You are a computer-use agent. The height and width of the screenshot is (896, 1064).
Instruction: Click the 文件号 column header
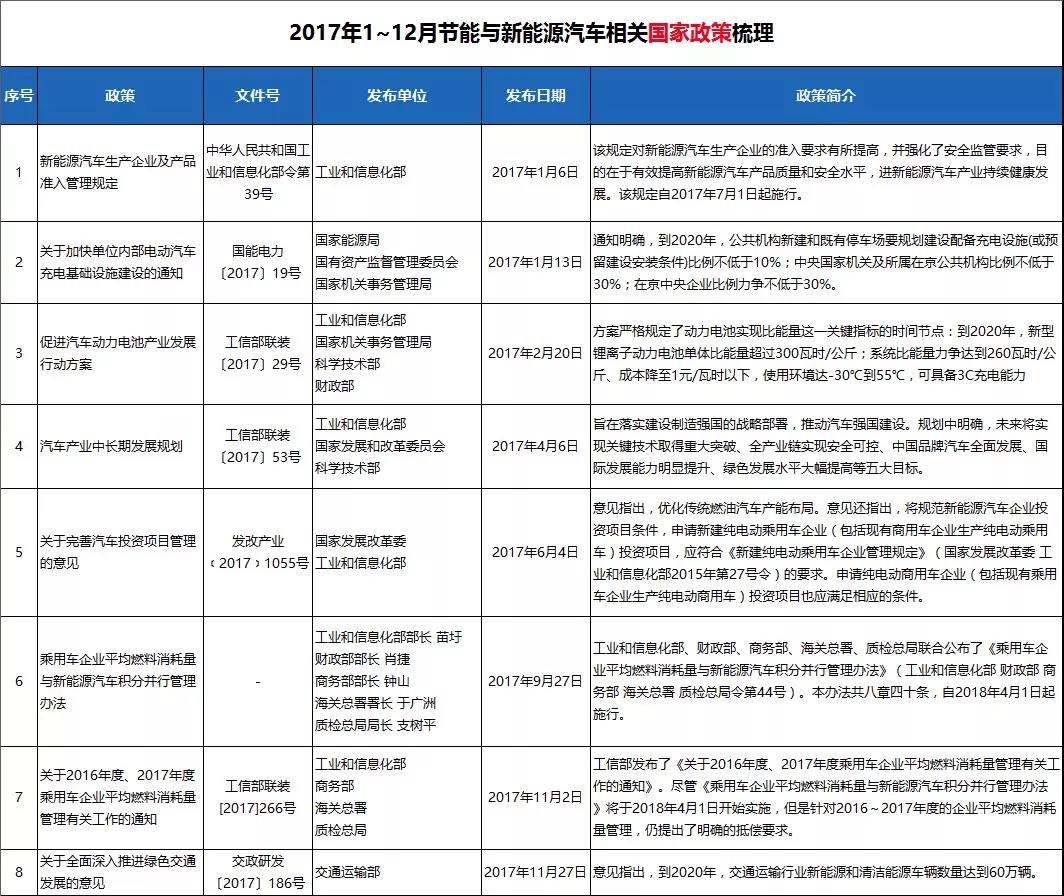click(x=257, y=96)
